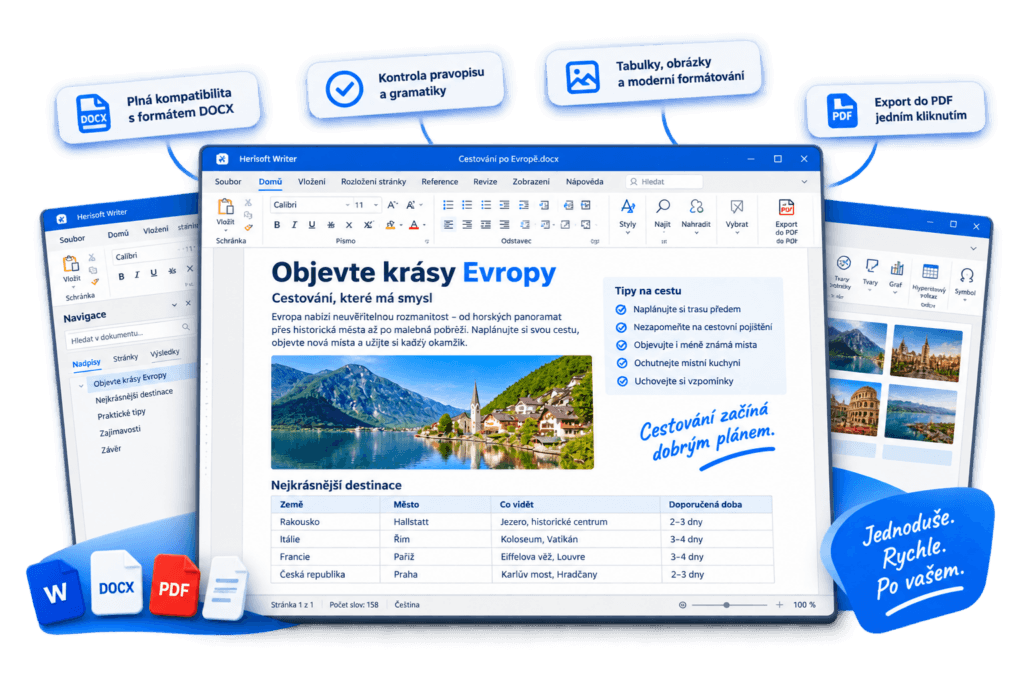Viewport: 1024px width, 683px height.
Task: Open the Nápověda tab
Action: point(584,182)
